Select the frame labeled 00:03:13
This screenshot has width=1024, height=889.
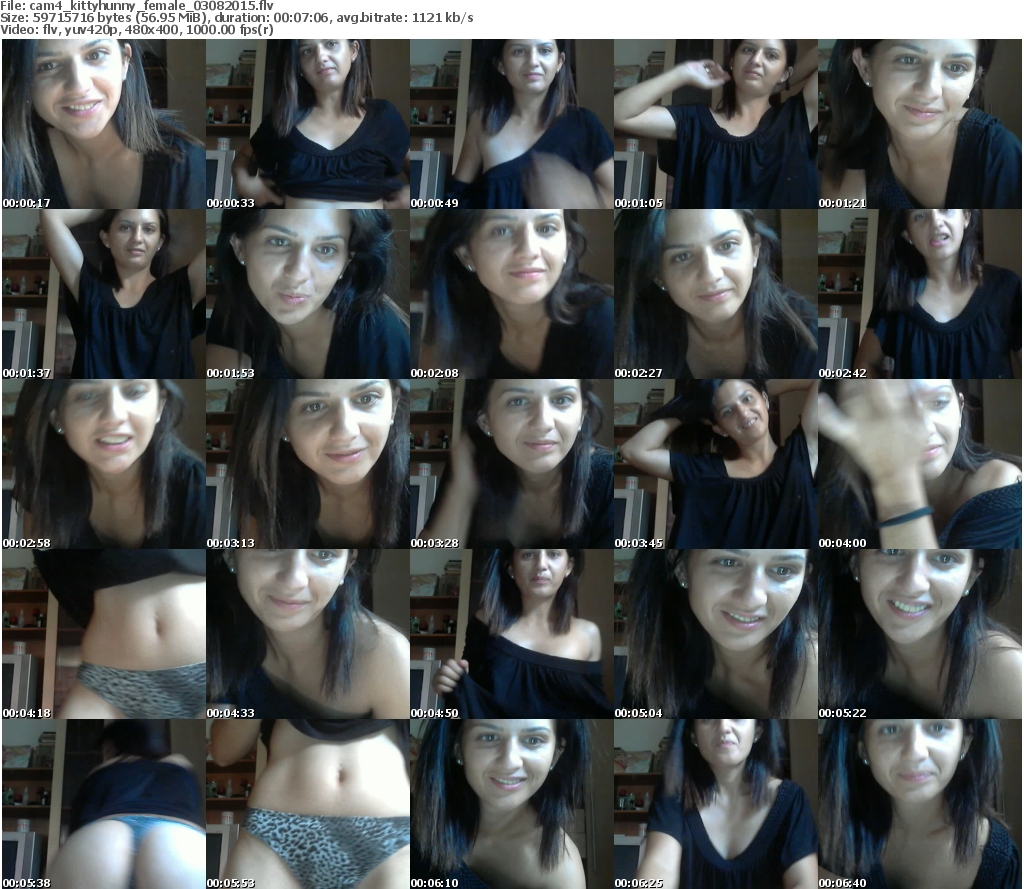308,464
